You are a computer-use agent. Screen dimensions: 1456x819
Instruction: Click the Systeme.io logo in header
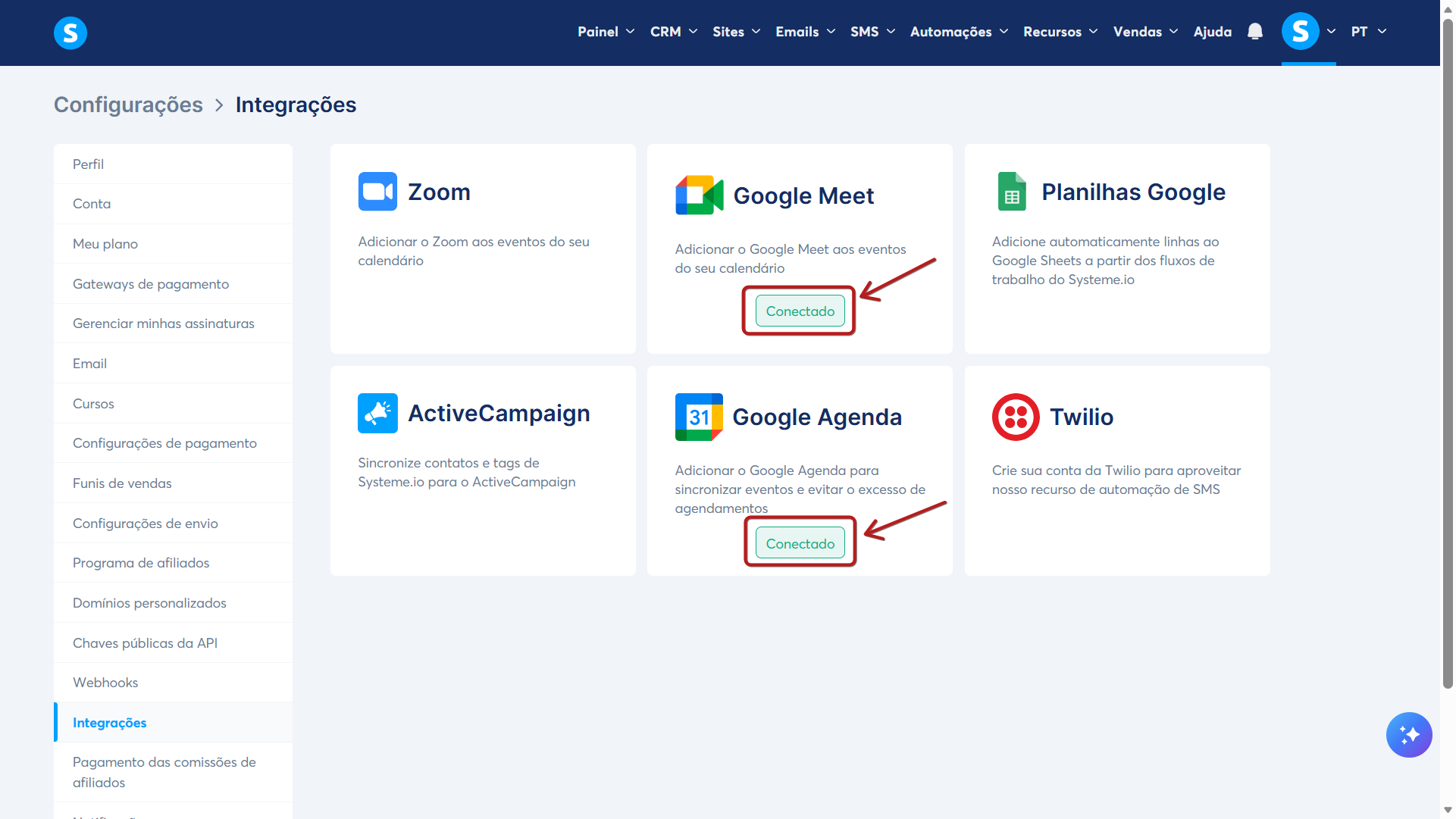pyautogui.click(x=70, y=33)
